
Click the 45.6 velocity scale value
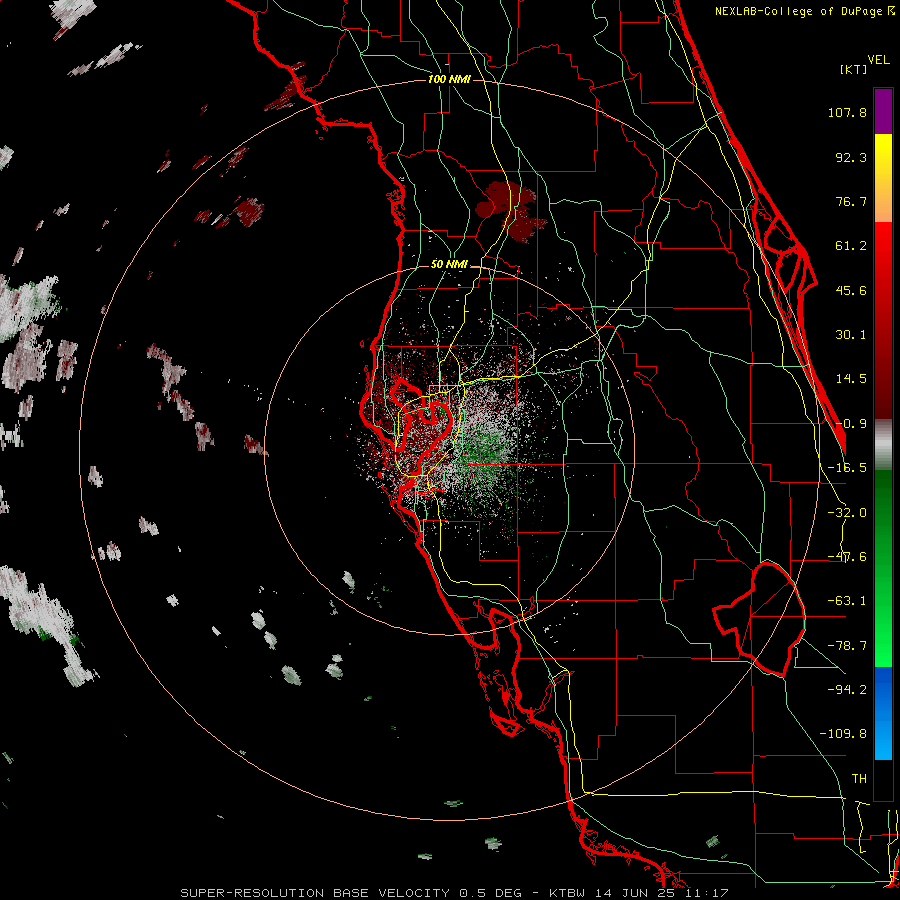click(851, 290)
